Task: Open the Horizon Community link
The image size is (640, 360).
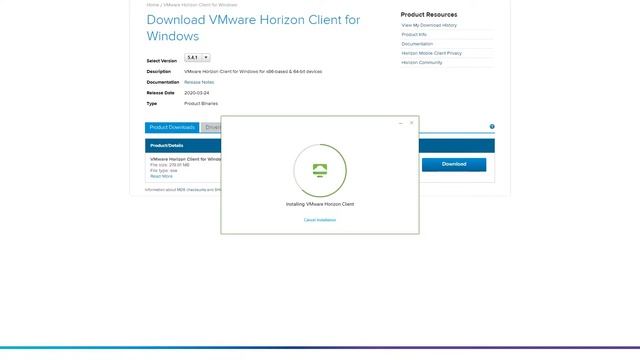Action: [422, 63]
